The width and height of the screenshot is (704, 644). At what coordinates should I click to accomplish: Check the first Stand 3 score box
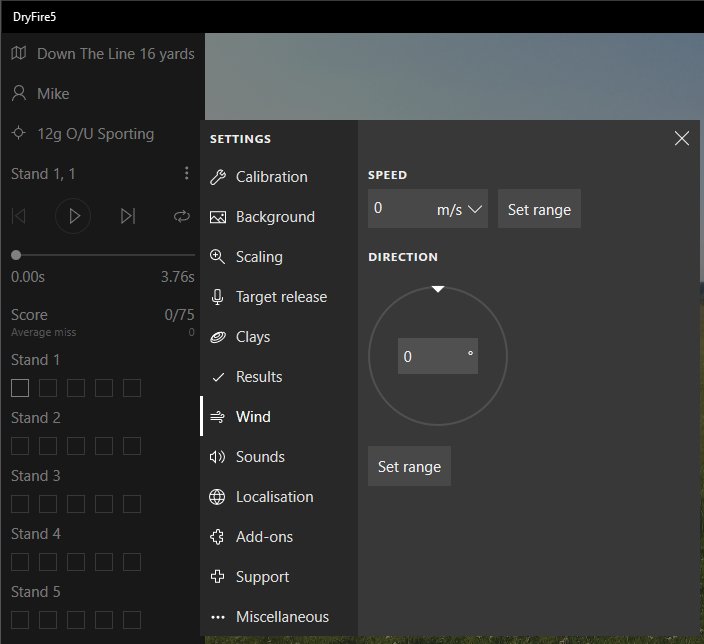pos(20,504)
